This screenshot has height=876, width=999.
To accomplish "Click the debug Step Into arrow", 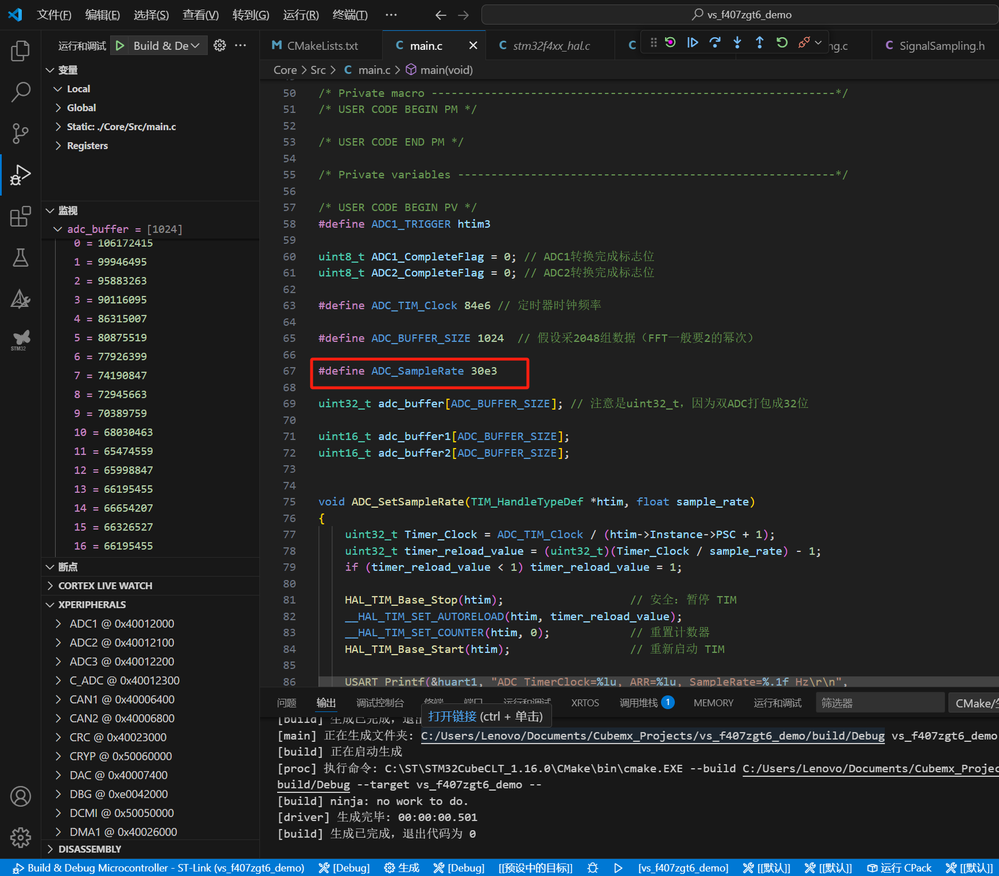I will point(737,43).
